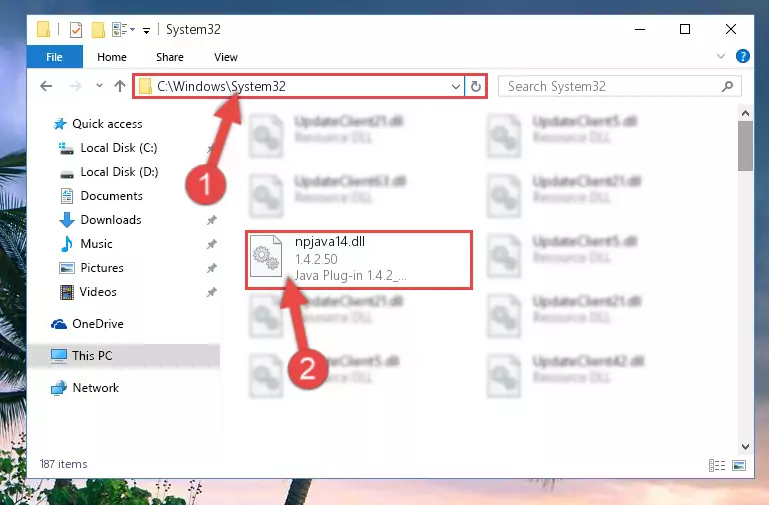769x505 pixels.
Task: Minimize the System32 window
Action: 640,29
